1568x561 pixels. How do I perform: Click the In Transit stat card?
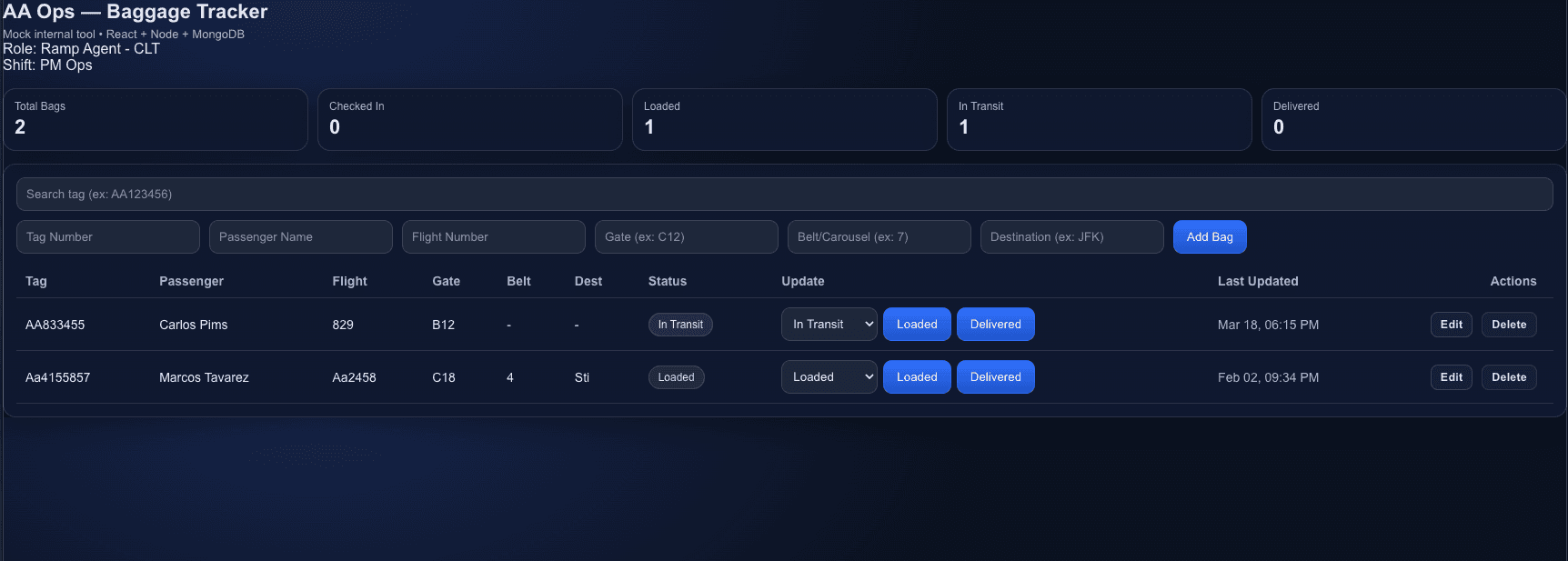(x=1100, y=119)
